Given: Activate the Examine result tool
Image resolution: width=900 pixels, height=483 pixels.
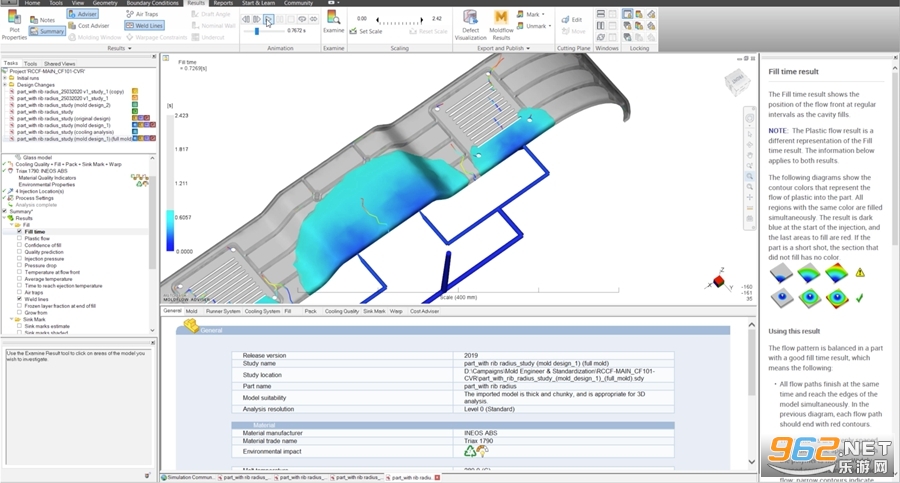Looking at the screenshot, I should 333,22.
